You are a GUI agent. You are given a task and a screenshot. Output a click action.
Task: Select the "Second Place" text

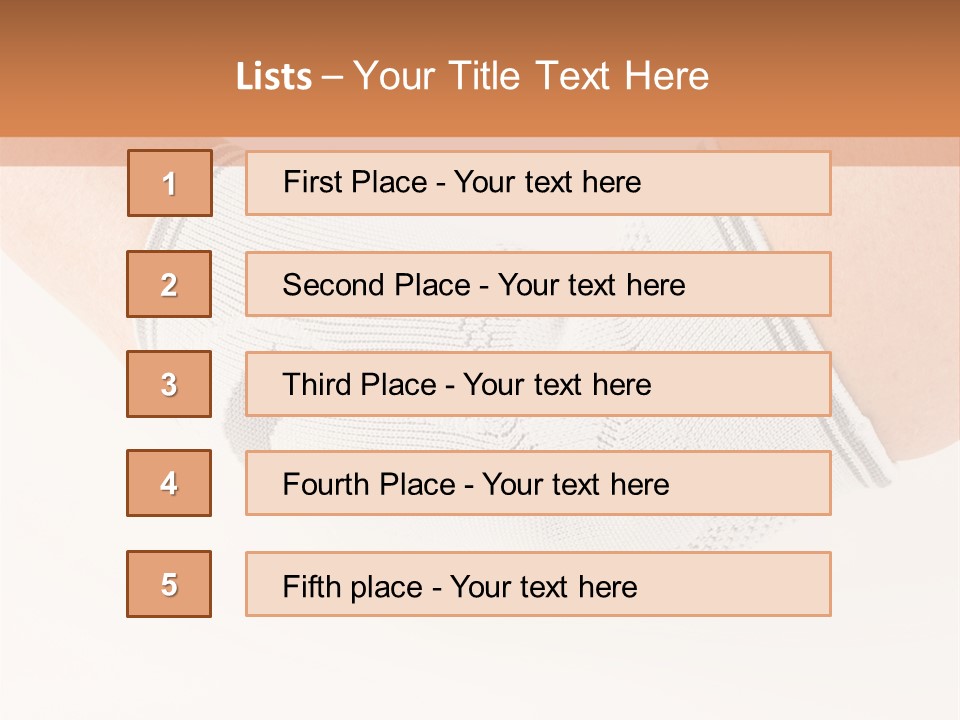376,285
